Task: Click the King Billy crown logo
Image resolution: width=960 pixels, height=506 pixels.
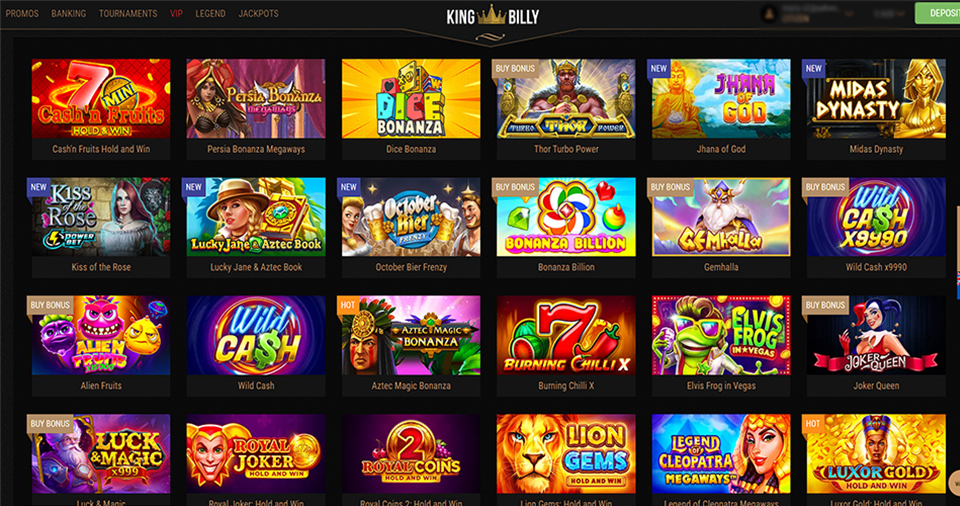Action: click(x=492, y=16)
